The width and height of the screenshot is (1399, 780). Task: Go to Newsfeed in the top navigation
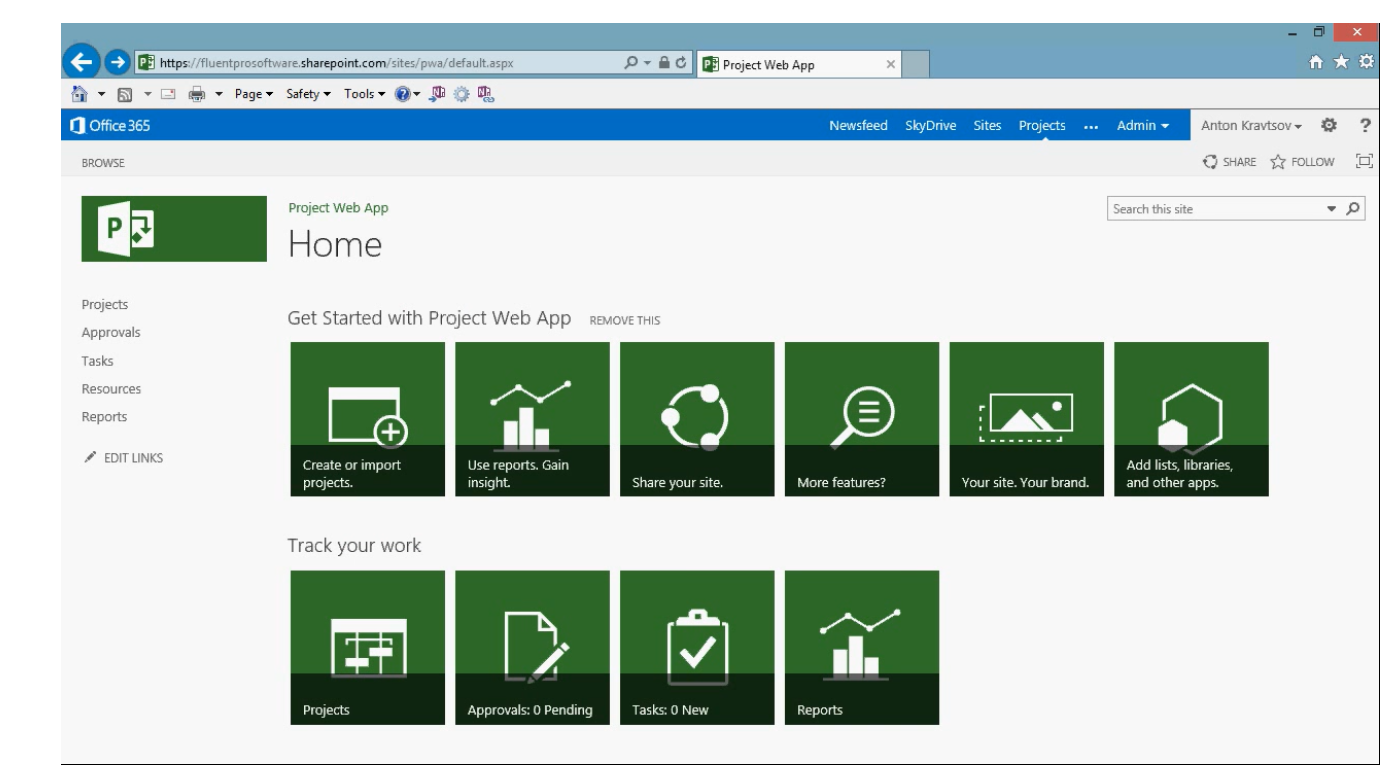tap(858, 125)
